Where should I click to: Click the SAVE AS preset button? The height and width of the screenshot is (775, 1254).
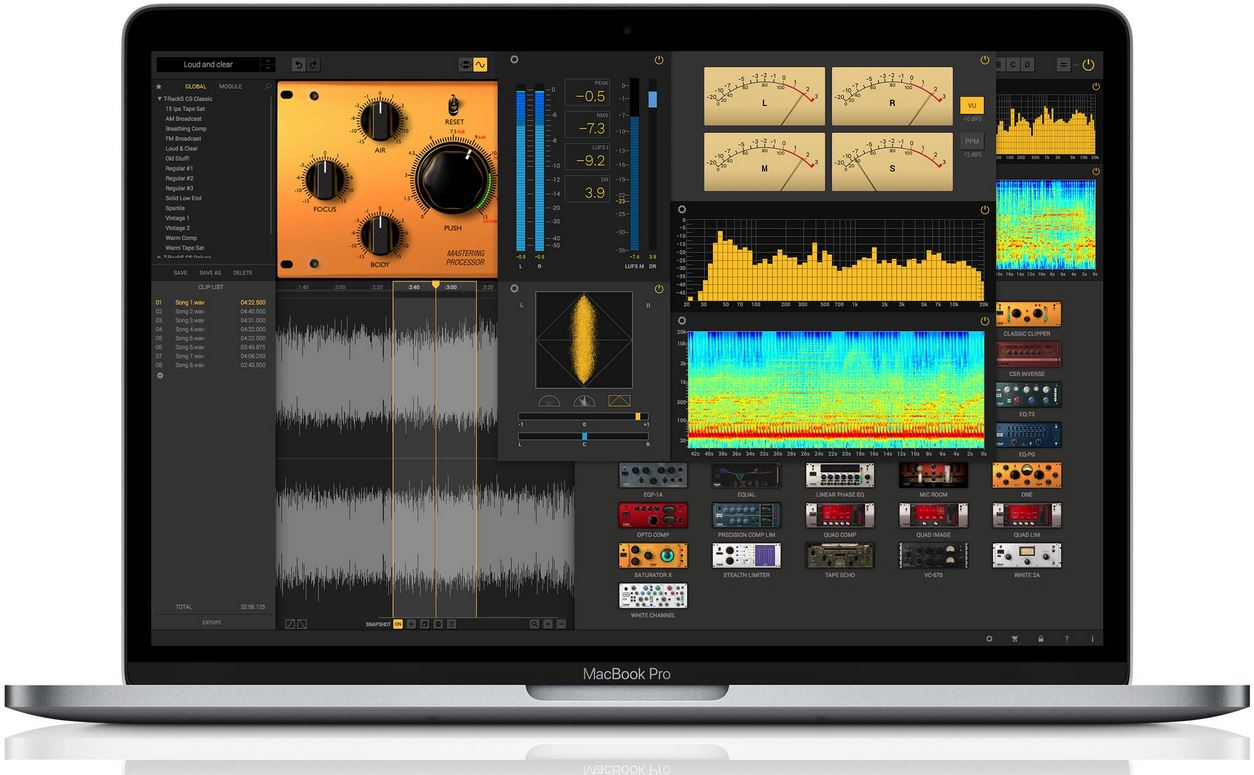210,272
